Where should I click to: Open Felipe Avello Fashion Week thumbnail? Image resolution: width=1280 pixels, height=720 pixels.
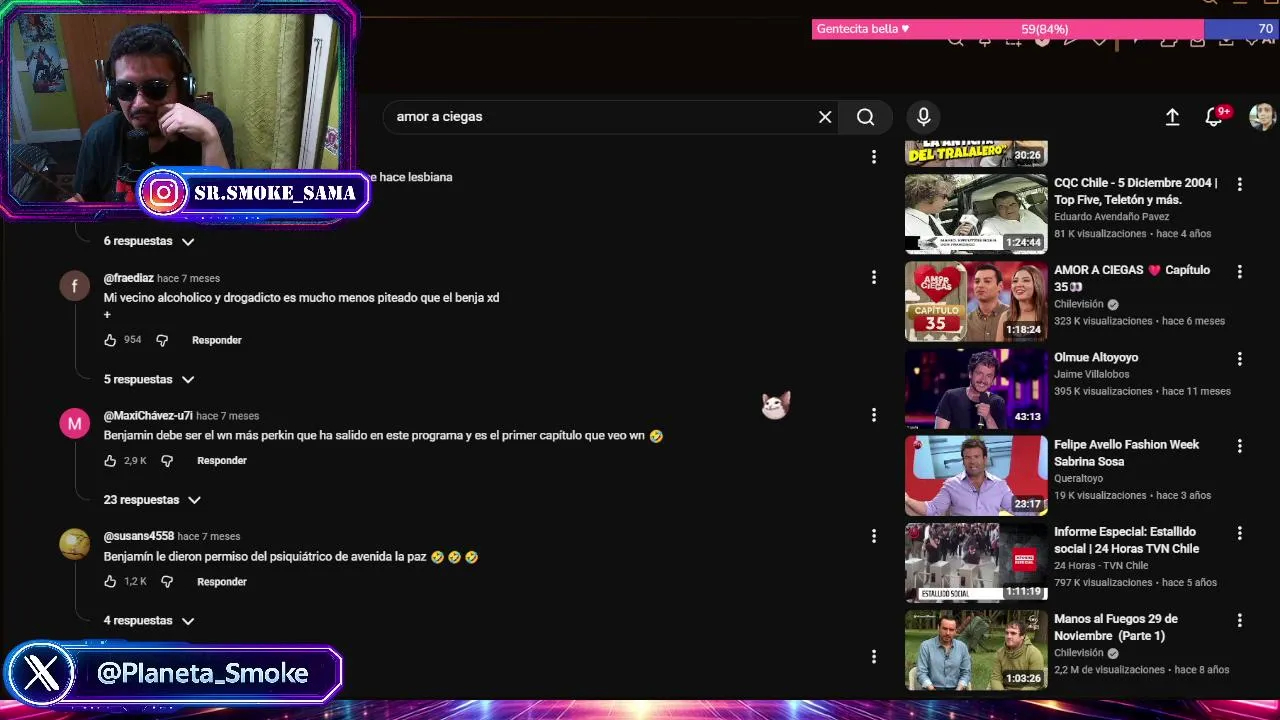(x=976, y=475)
